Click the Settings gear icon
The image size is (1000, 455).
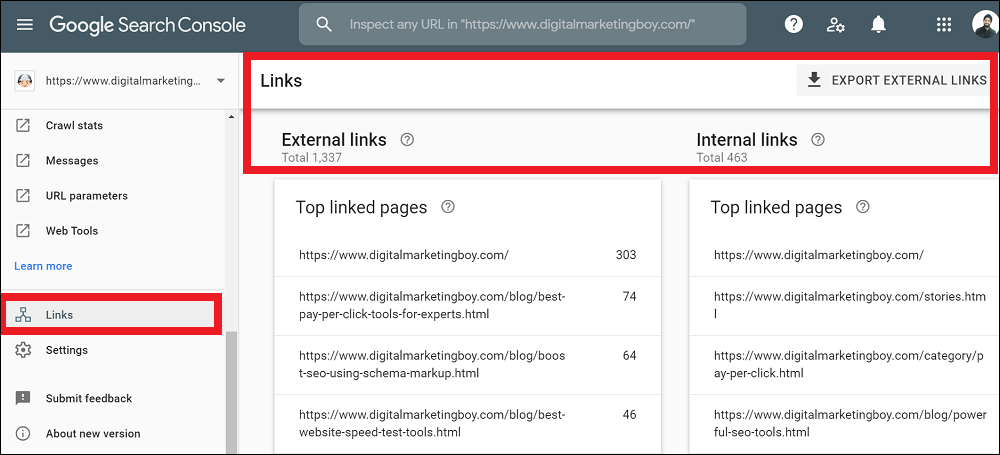[x=23, y=350]
